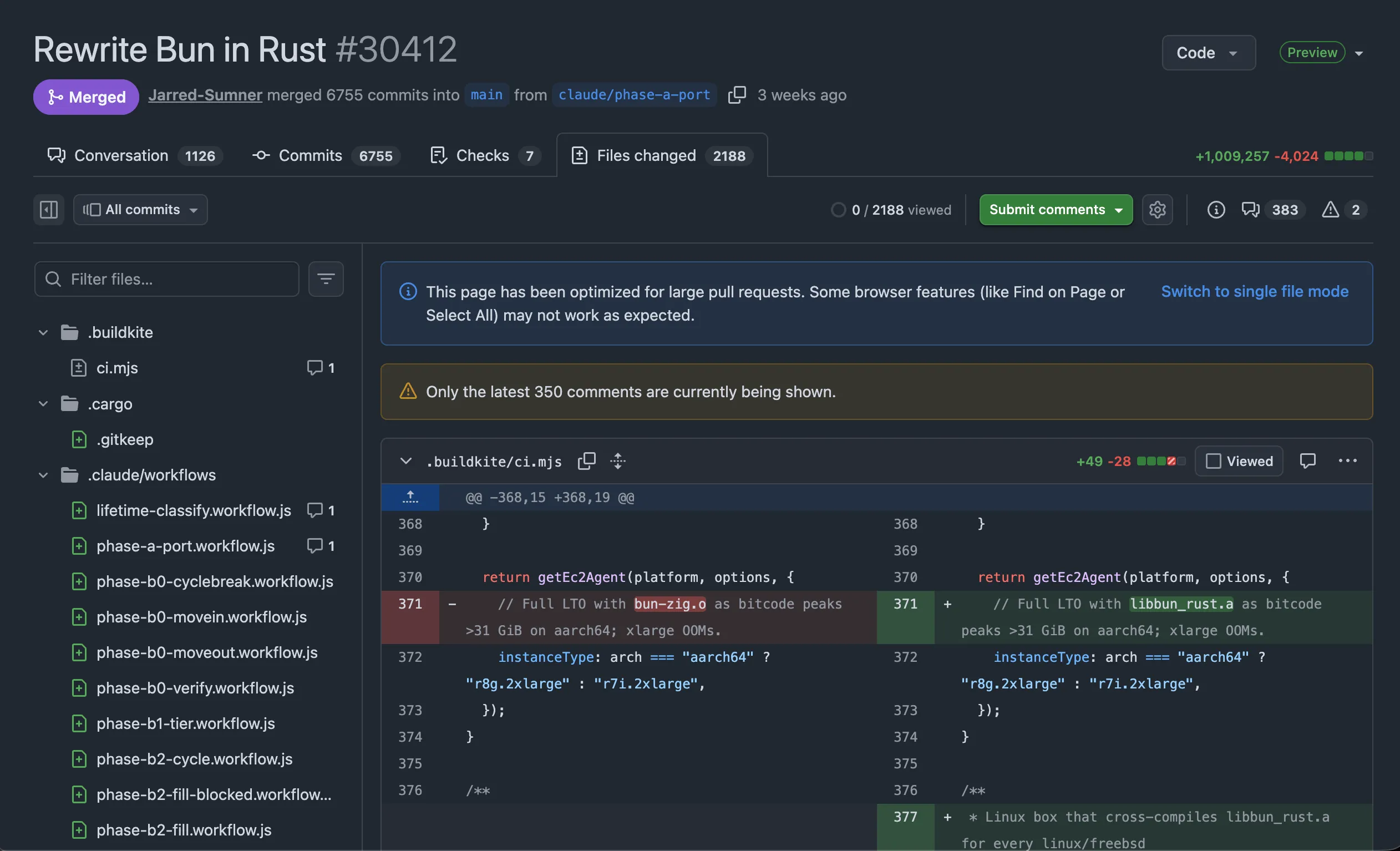Viewport: 1400px width, 851px height.
Task: Collapse the .claude/workflows folder
Action: tap(43, 475)
